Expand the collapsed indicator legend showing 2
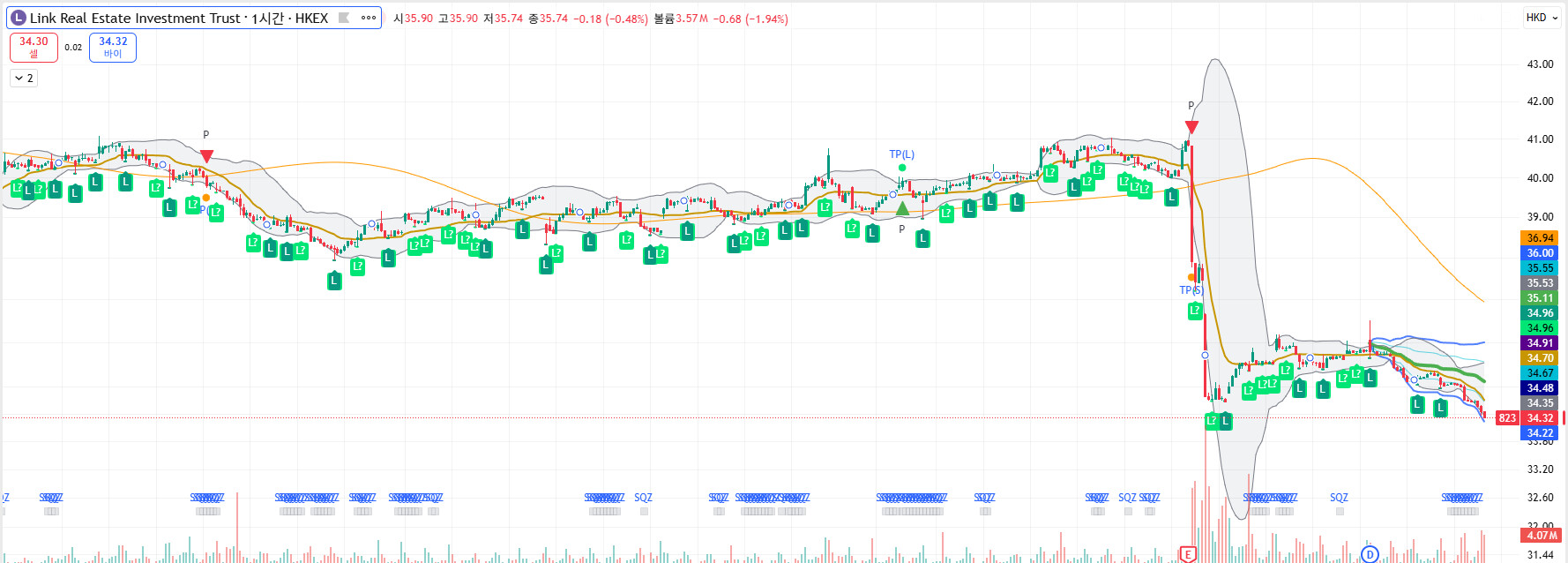Screen dimensions: 1568x563 [x=24, y=79]
